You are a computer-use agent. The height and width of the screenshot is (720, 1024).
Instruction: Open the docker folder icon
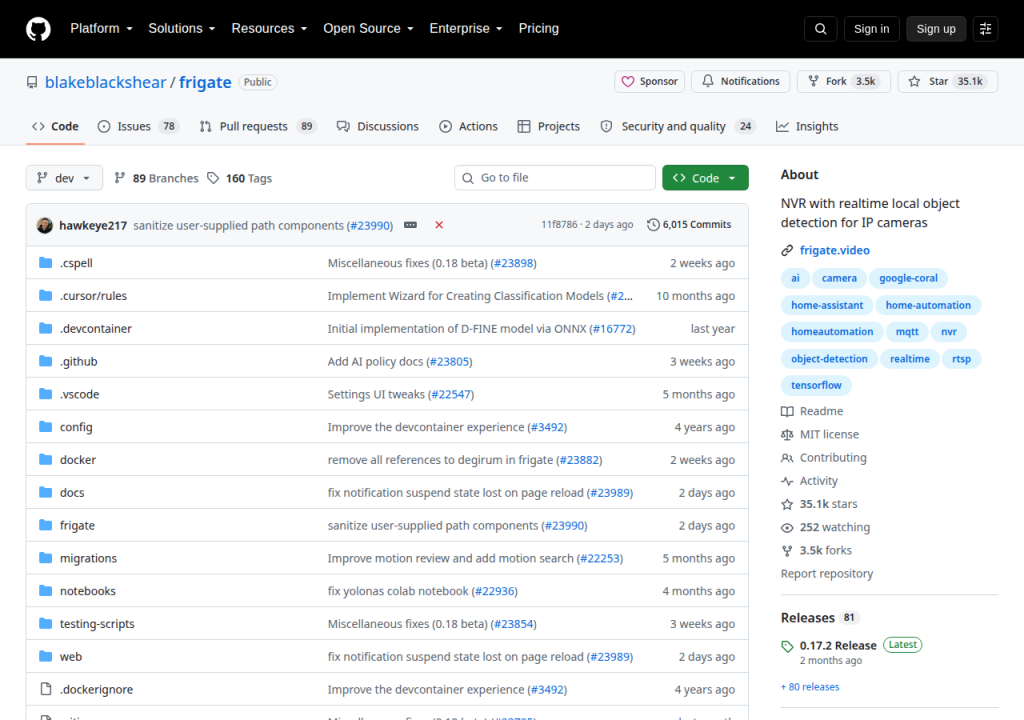coord(45,459)
